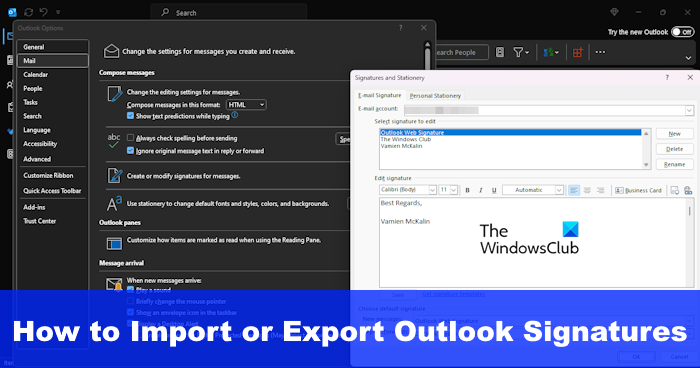The width and height of the screenshot is (700, 368).
Task: Click the Send/Receive sync icon
Action: [29, 13]
